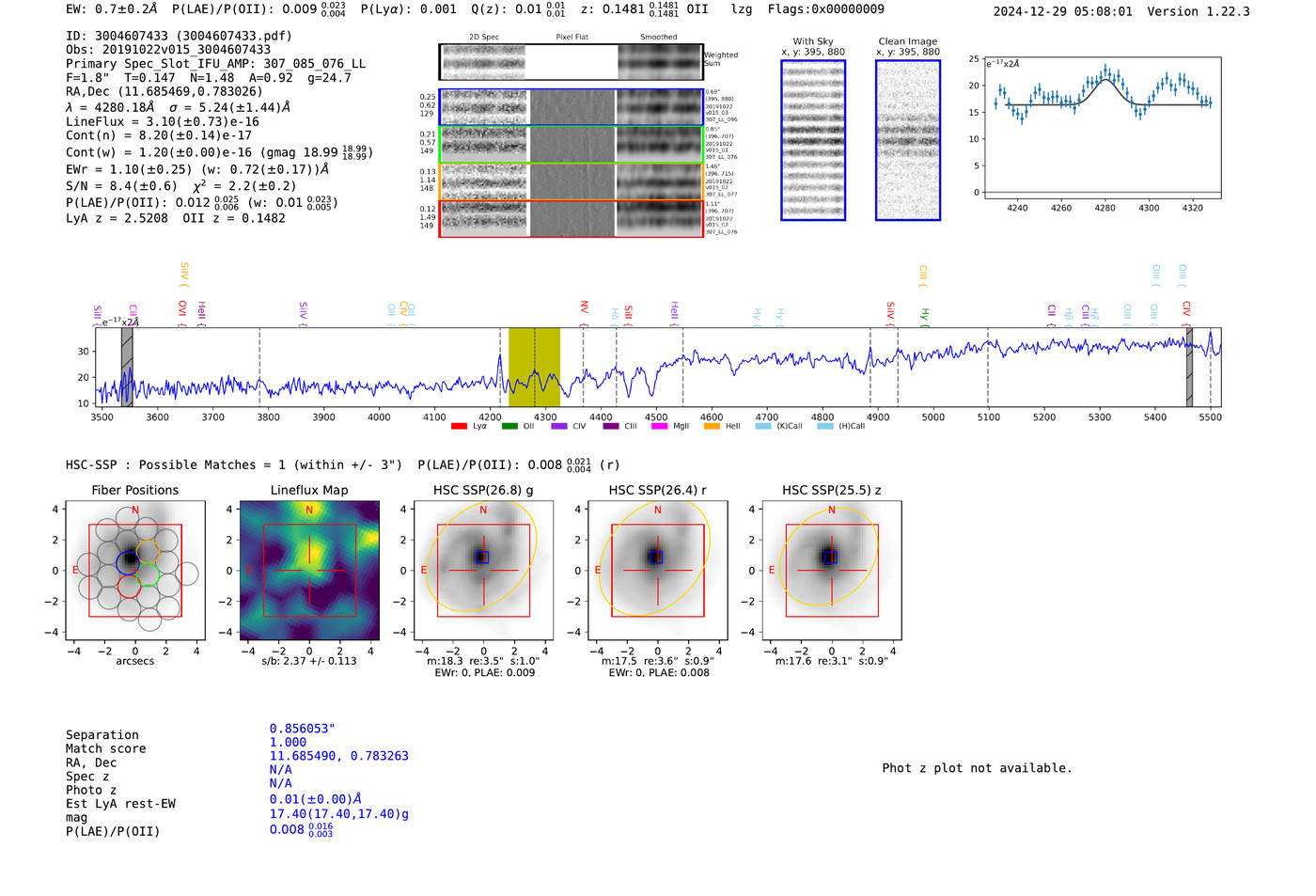Image resolution: width=1316 pixels, height=896 pixels.
Task: Click the HSC-SSP Possible Matches heading
Action: click(234, 464)
